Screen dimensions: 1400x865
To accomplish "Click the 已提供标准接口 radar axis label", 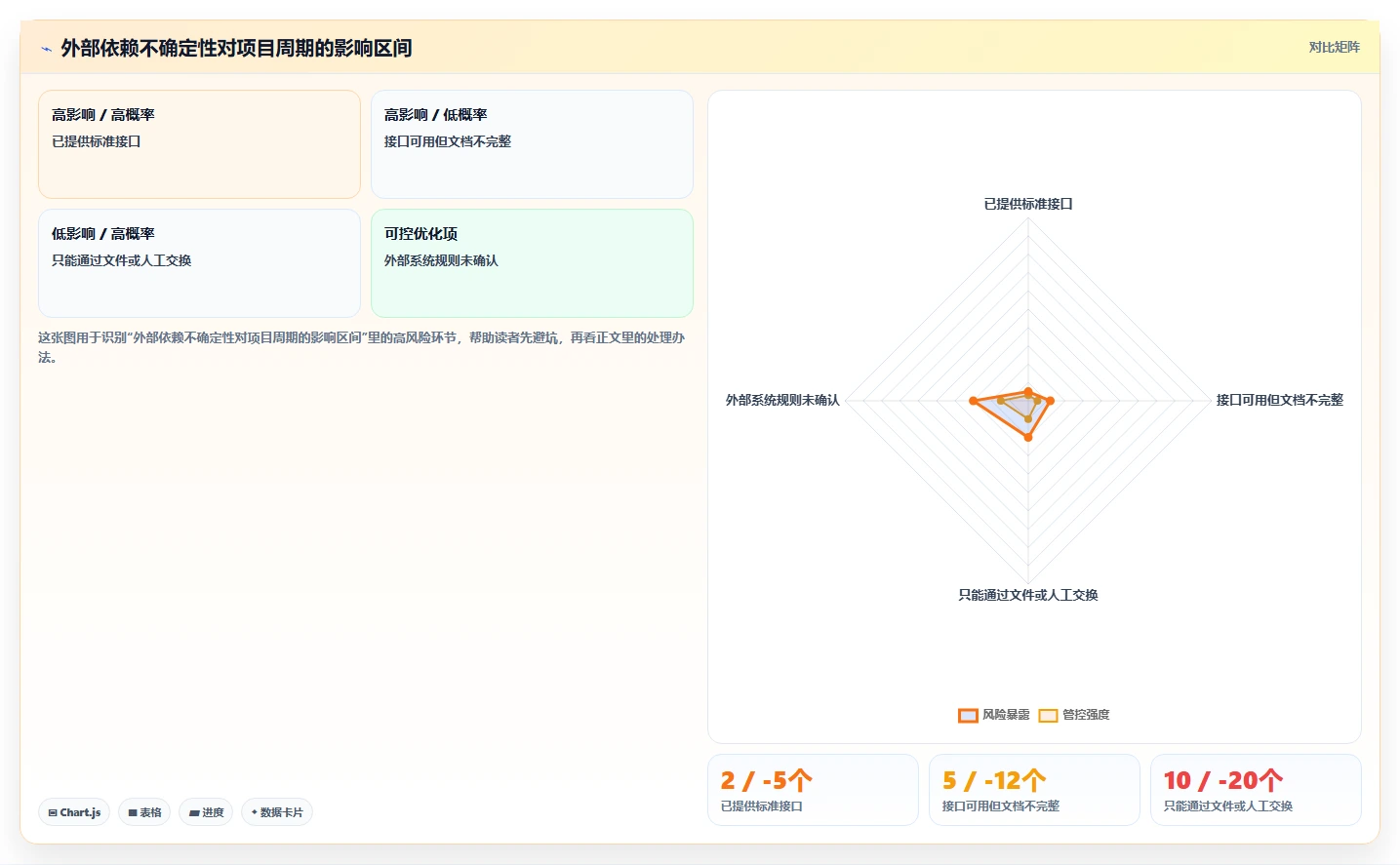I will (1028, 204).
